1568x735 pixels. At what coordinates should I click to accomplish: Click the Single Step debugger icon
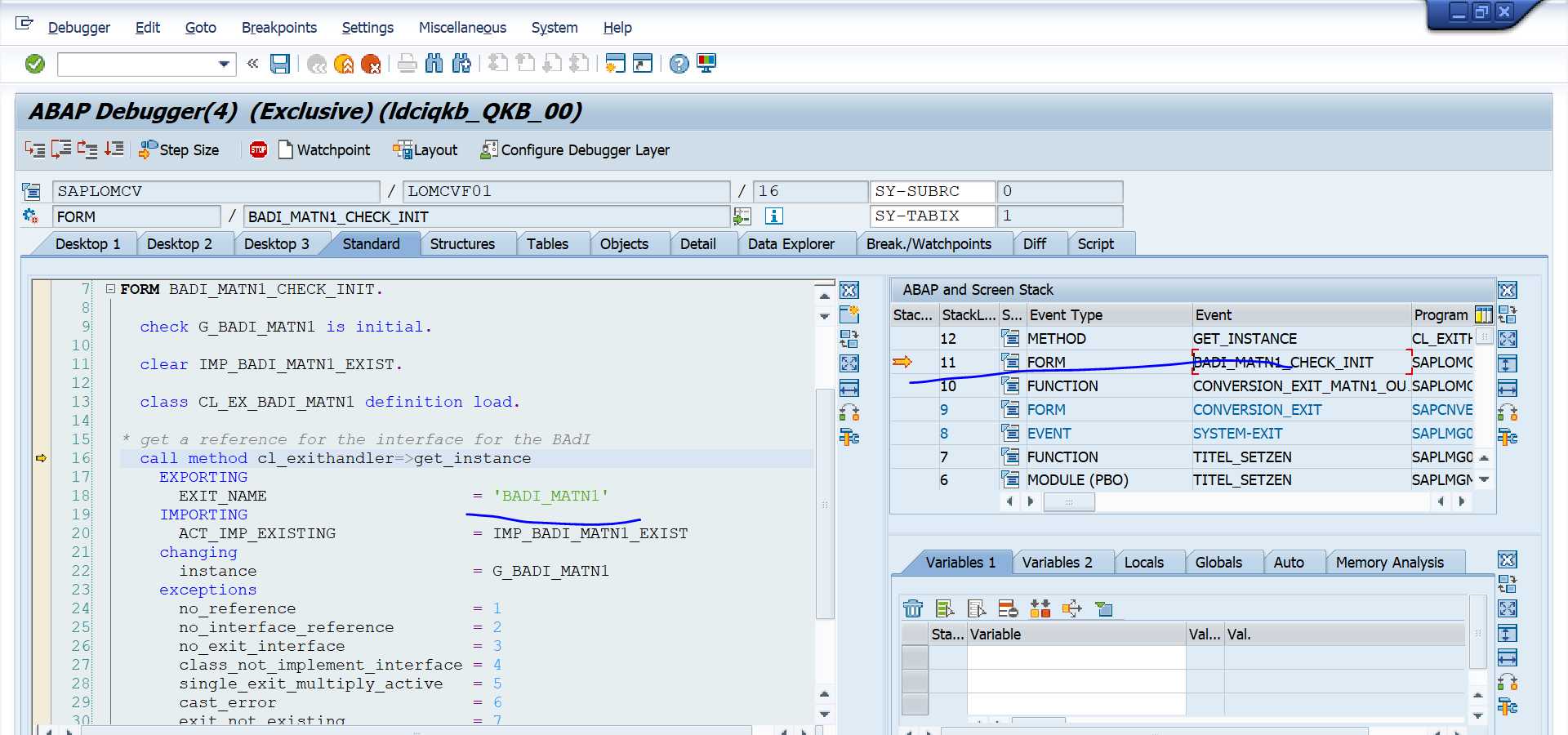coord(35,149)
